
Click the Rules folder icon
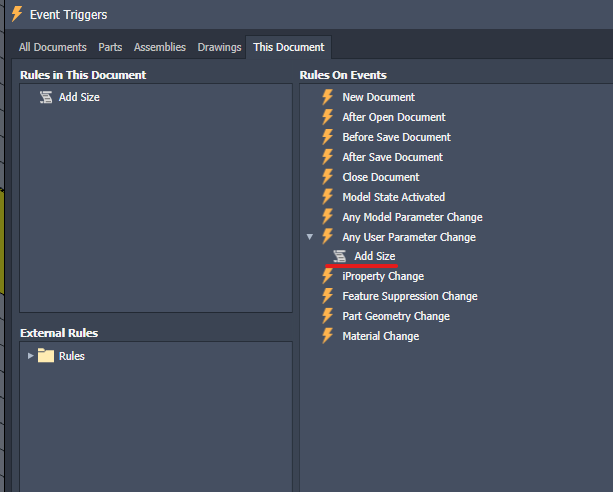46,356
